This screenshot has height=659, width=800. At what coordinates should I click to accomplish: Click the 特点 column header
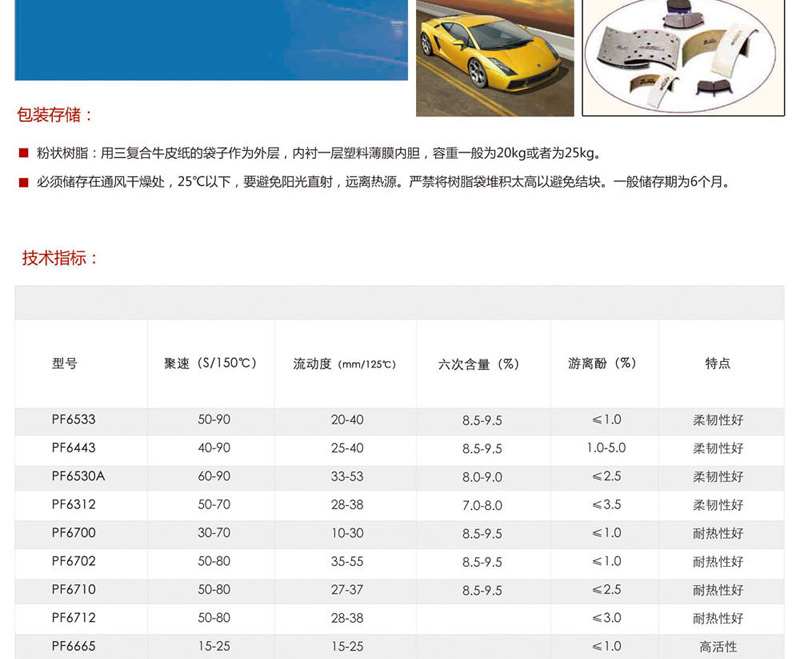click(717, 363)
